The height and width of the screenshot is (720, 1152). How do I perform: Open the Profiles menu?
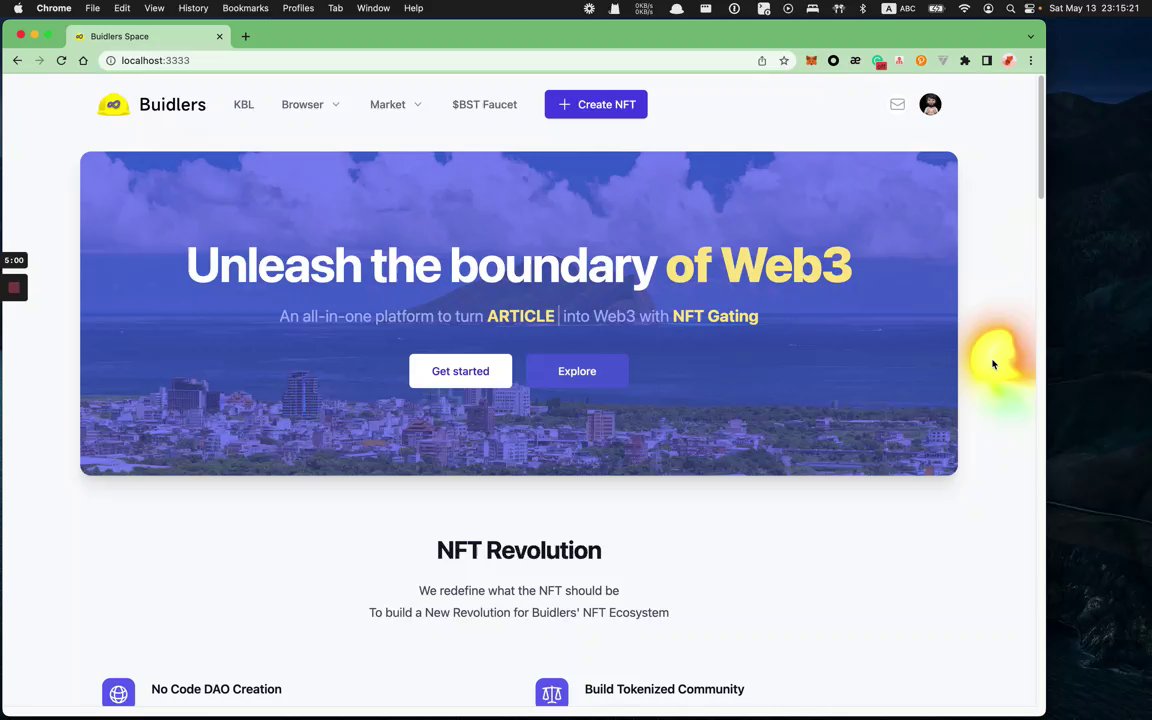298,8
